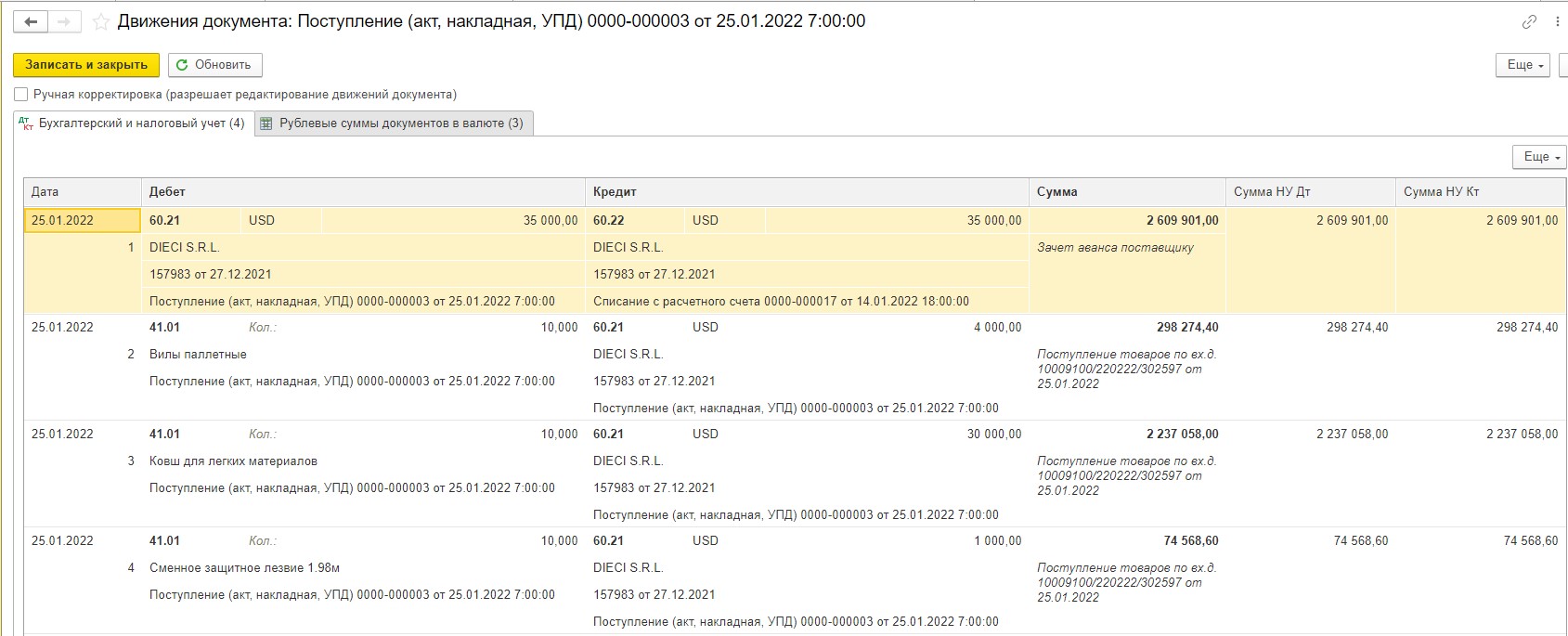
Task: Select the Вилы паллетные debit entry
Action: tap(199, 355)
